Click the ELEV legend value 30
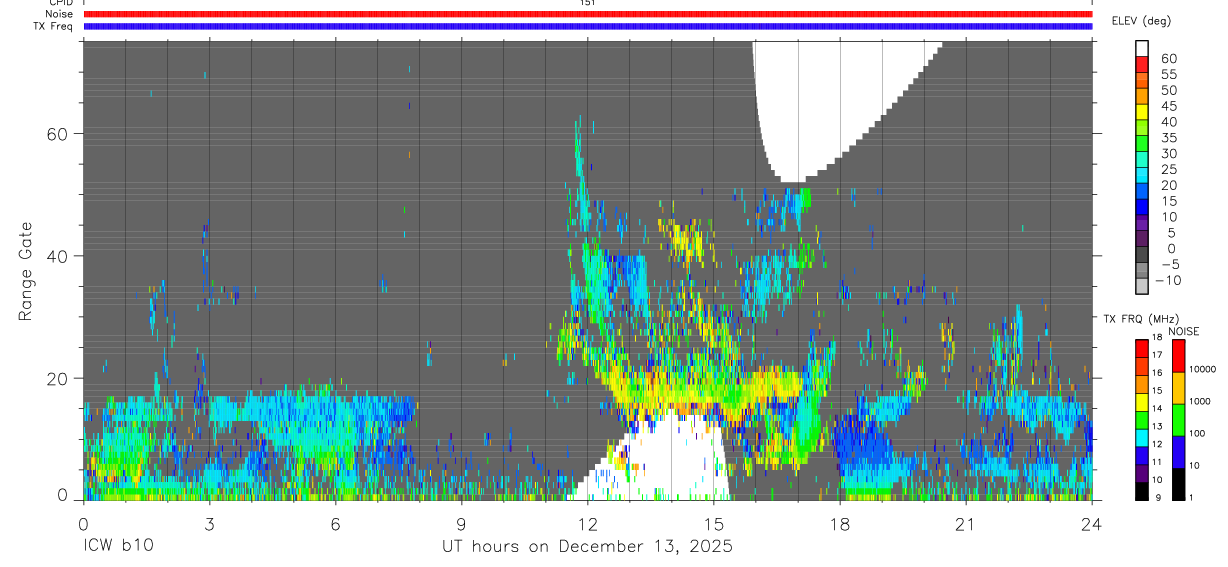Screen dimensions: 1228x567 pos(1168,153)
